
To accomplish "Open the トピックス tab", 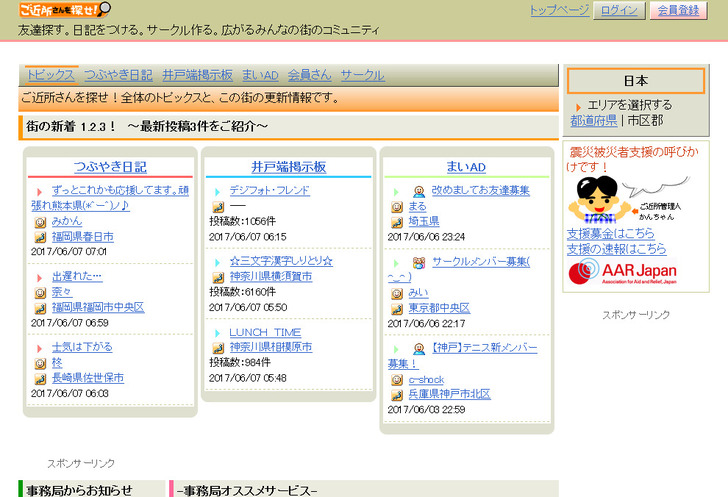I will pyautogui.click(x=50, y=75).
